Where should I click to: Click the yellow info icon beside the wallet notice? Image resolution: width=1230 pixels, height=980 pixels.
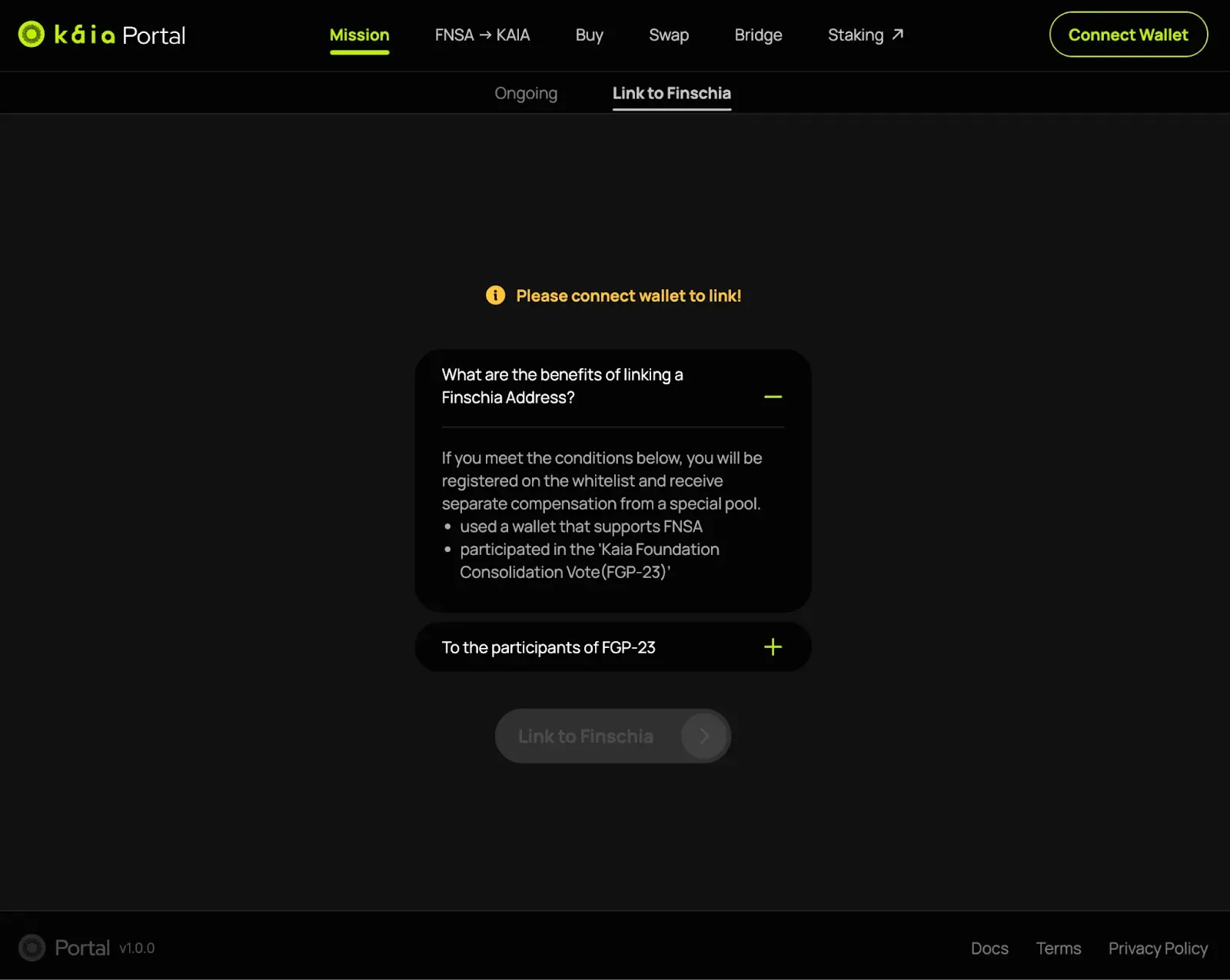496,295
